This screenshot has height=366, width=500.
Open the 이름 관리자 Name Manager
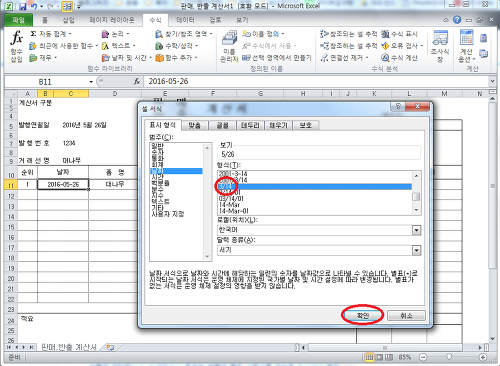tap(229, 46)
